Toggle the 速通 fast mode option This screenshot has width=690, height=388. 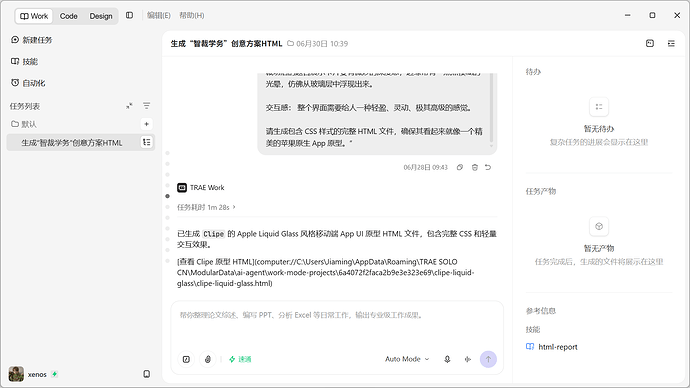[x=240, y=359]
